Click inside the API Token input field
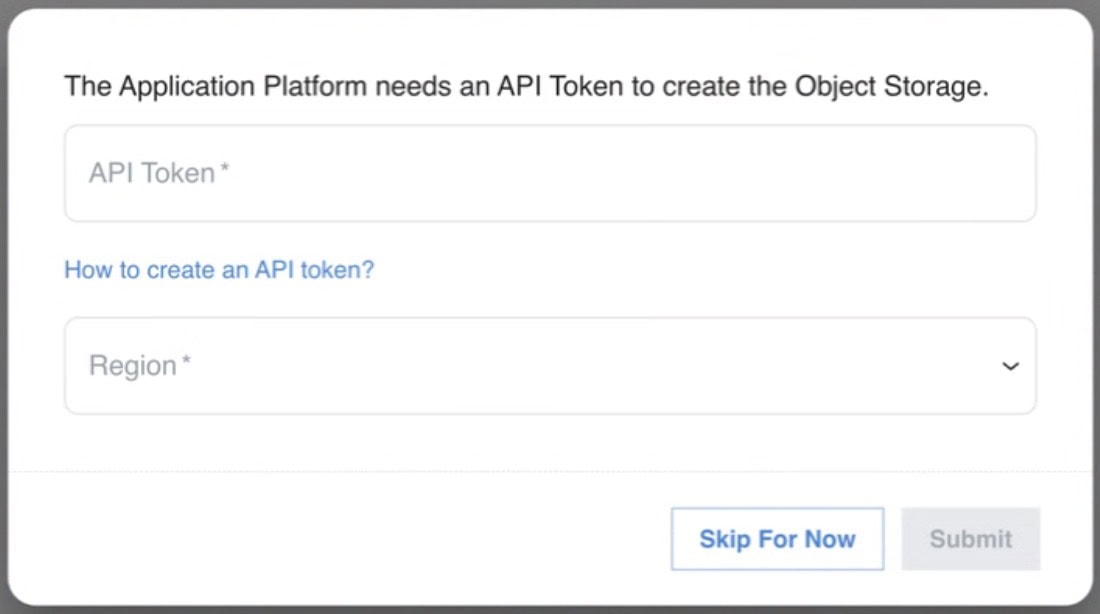This screenshot has width=1100, height=614. 550,173
